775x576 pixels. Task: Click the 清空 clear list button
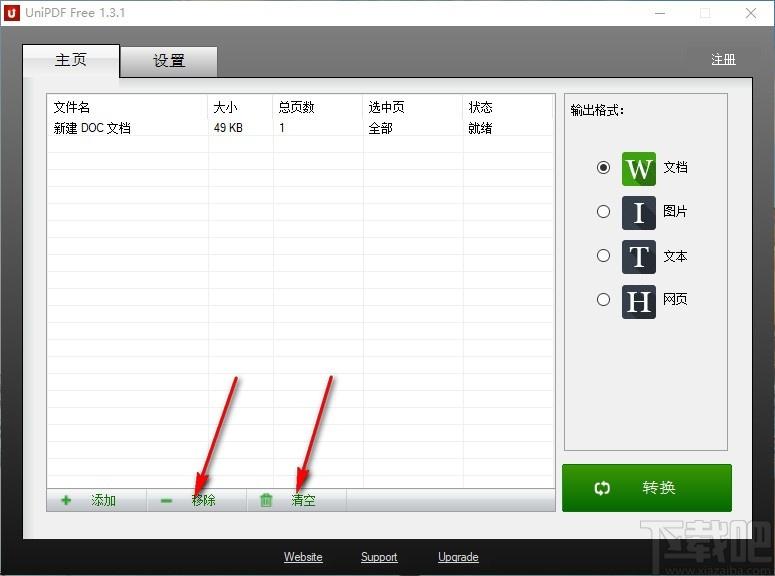pyautogui.click(x=296, y=500)
